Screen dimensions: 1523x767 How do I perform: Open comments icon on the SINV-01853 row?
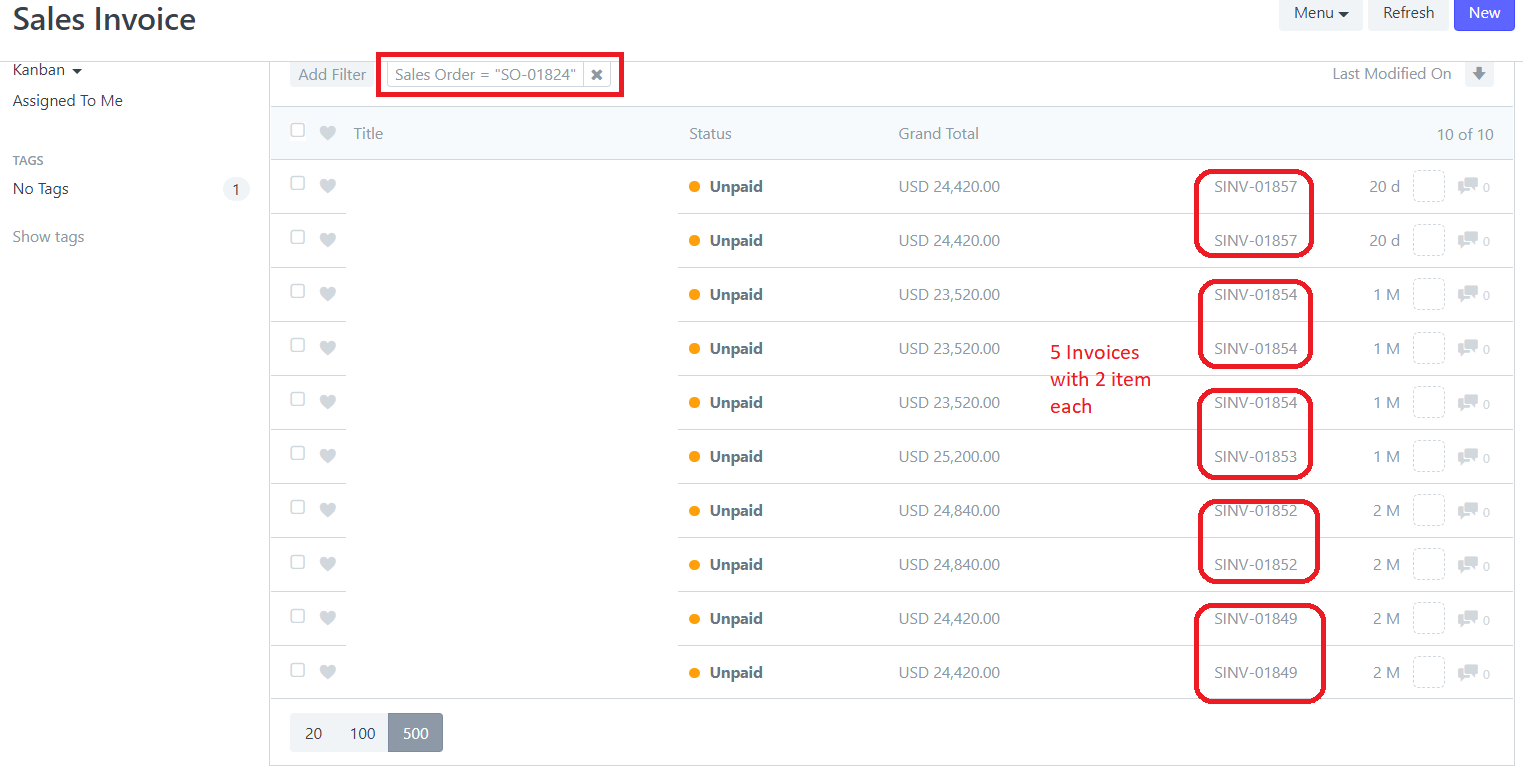pyautogui.click(x=1468, y=456)
